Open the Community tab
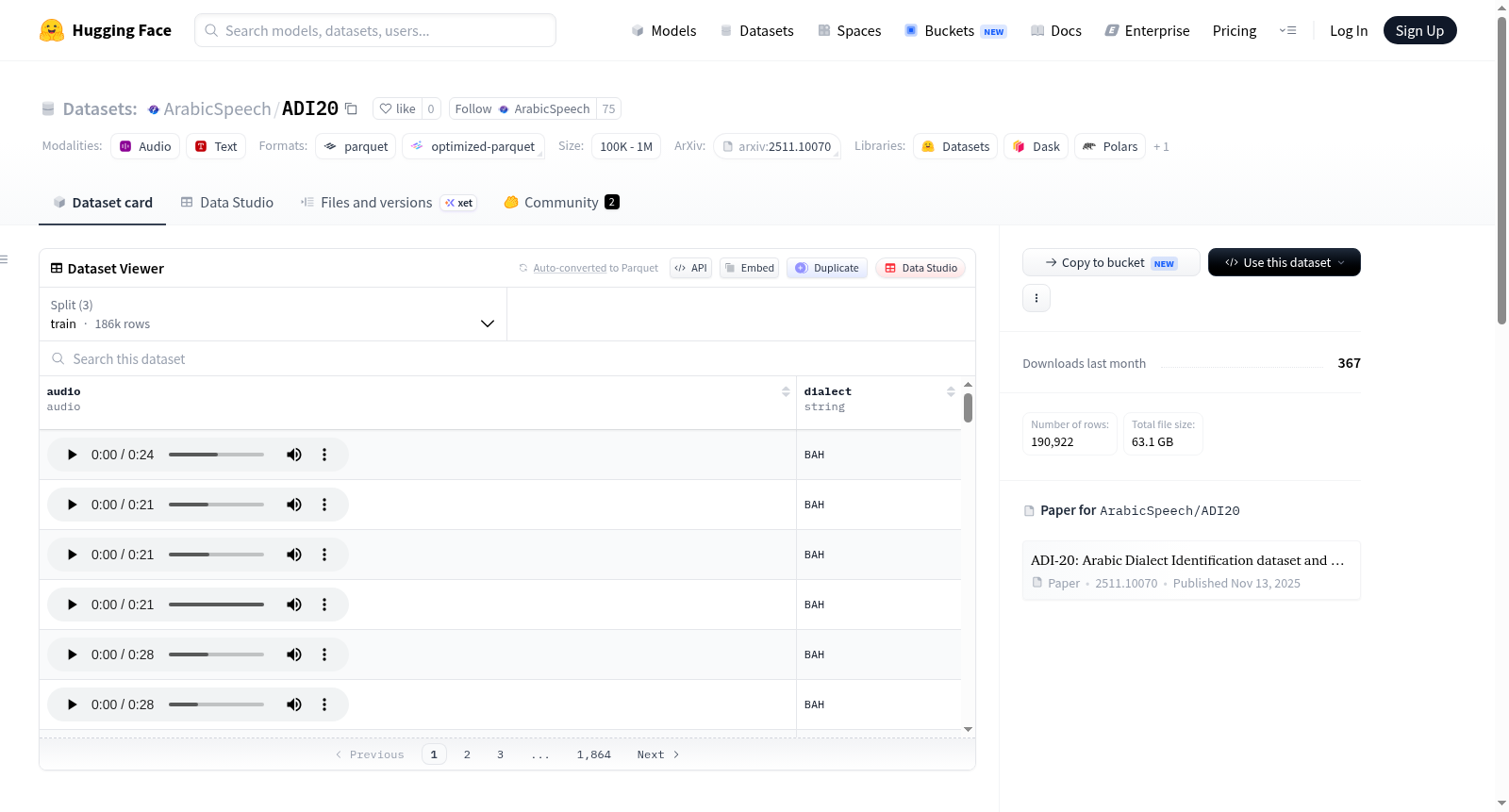Screen dimensions: 1509x812 [562, 203]
